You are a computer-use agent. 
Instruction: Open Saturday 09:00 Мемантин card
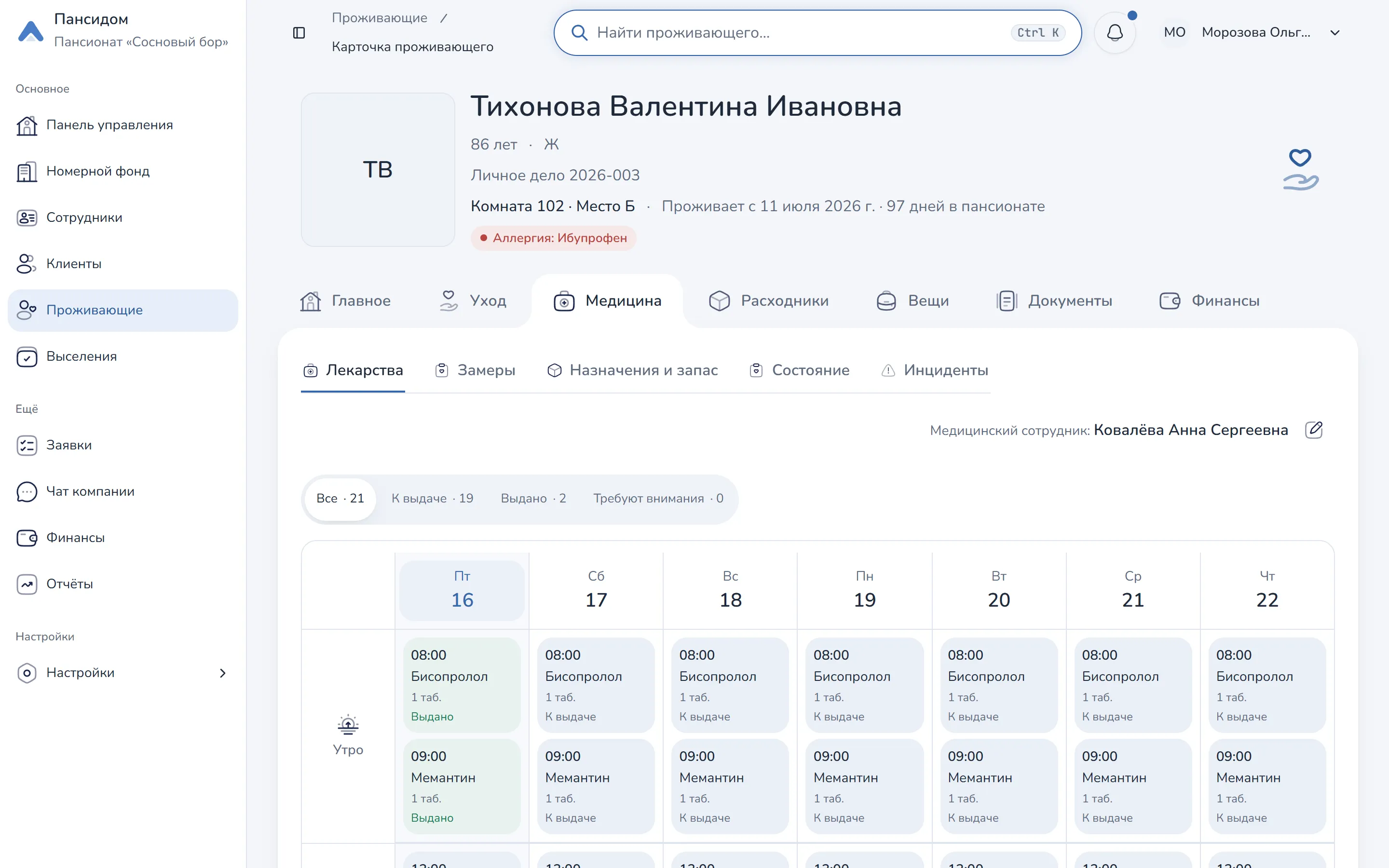pos(596,787)
